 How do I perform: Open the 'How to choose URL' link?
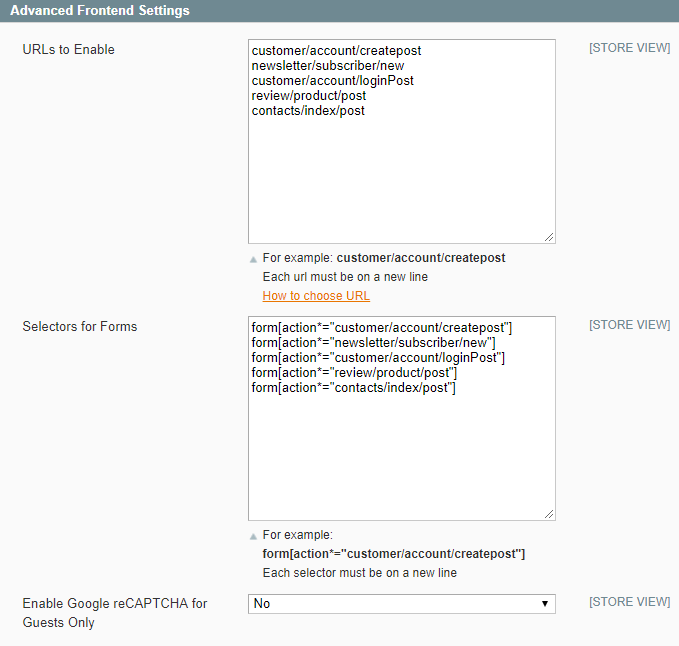click(x=316, y=296)
